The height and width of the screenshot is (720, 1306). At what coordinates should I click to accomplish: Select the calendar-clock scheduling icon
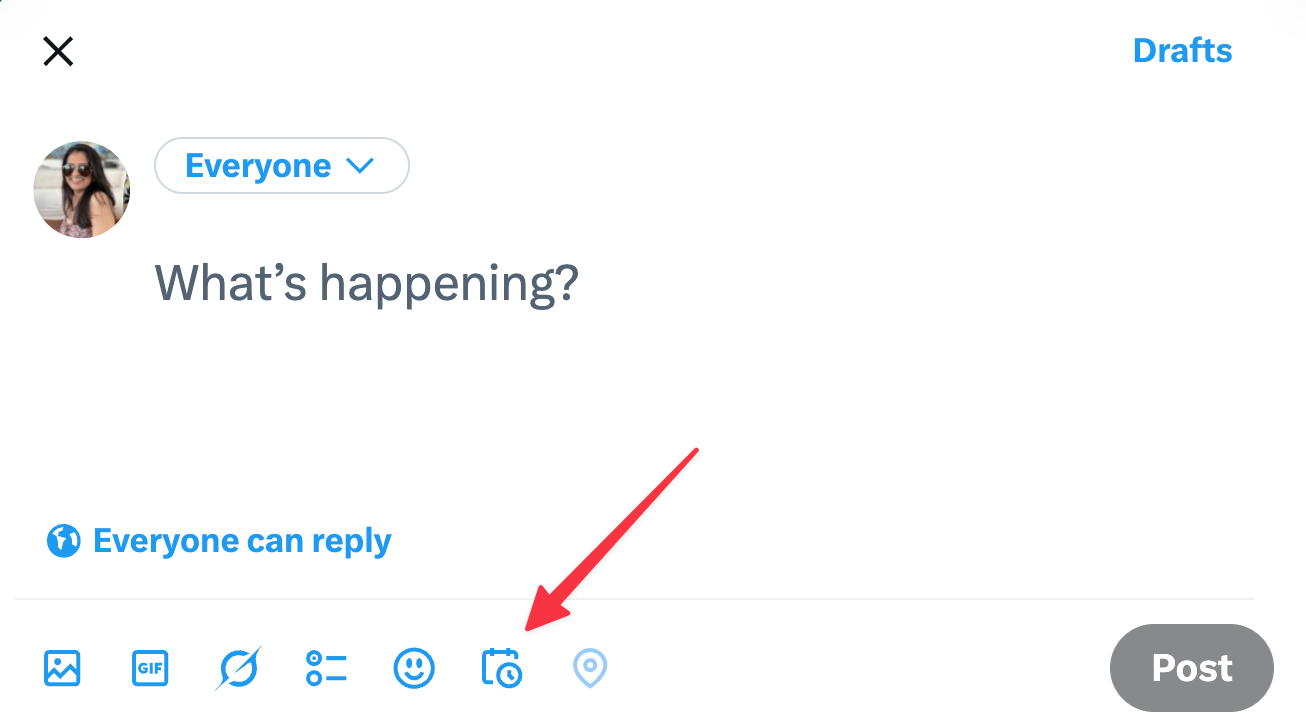click(501, 667)
